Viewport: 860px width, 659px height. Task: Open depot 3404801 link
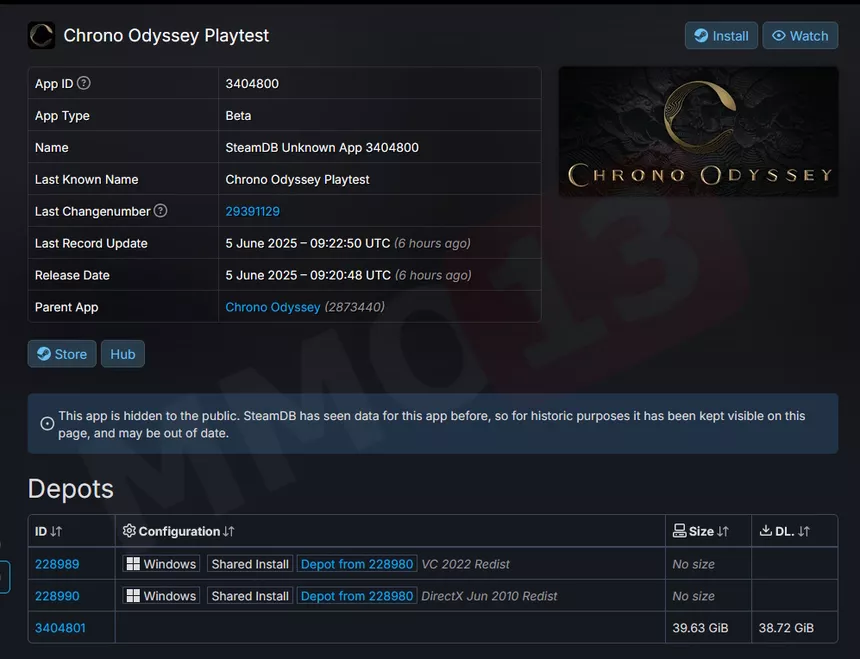click(x=60, y=628)
